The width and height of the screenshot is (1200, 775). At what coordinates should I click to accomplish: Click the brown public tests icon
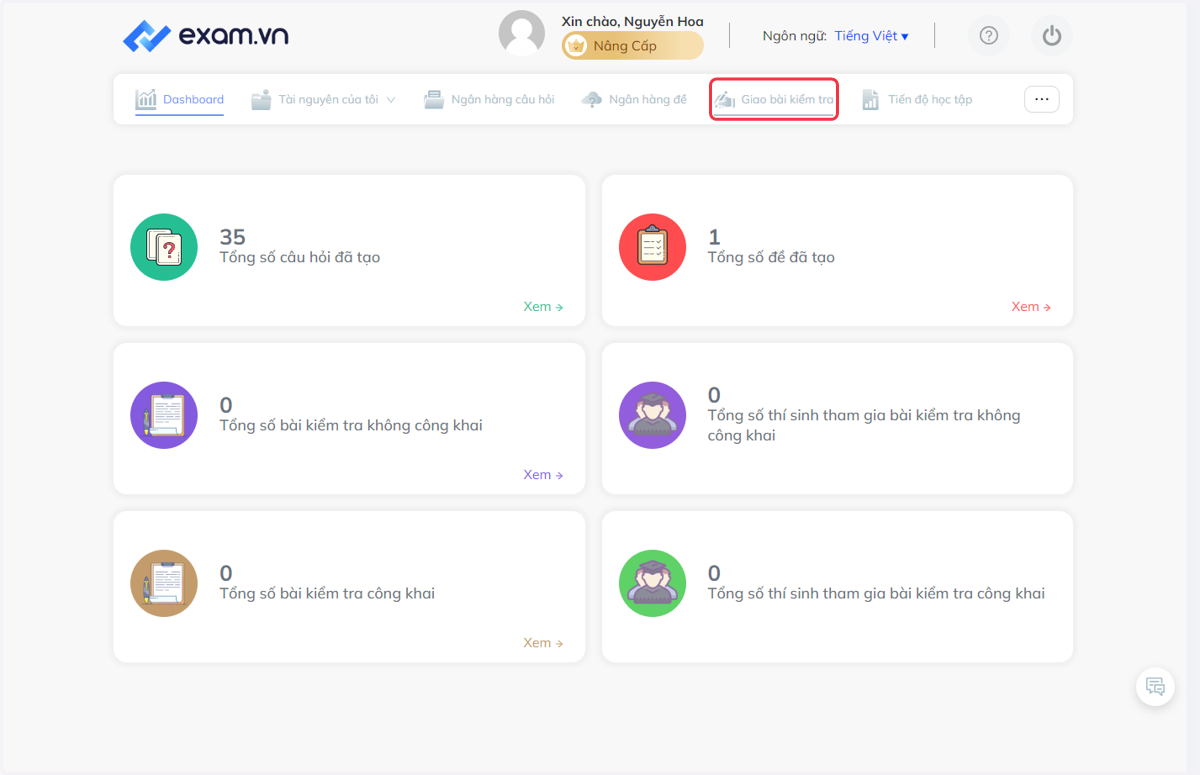point(164,583)
